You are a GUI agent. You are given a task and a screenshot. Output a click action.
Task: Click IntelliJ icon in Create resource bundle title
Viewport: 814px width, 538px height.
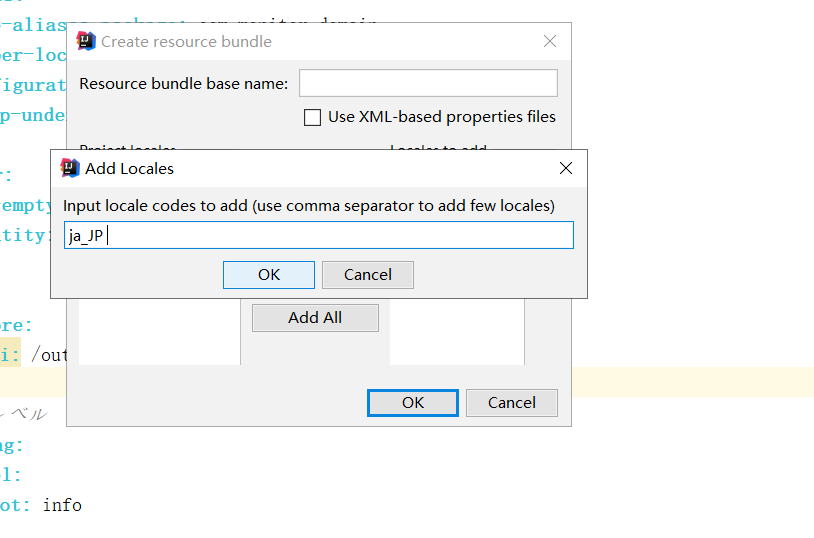[x=86, y=41]
